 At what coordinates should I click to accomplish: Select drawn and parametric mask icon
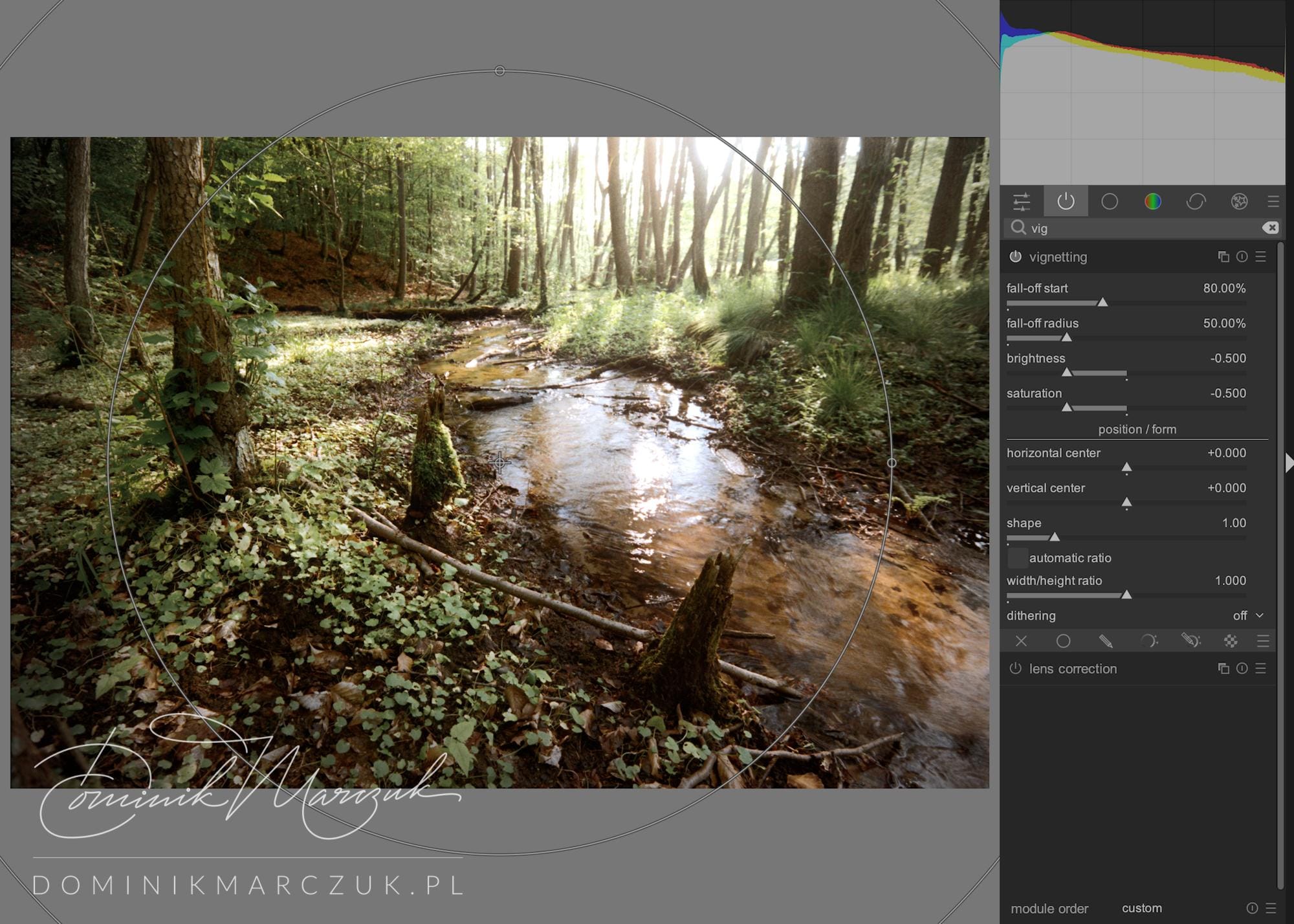coord(1190,641)
